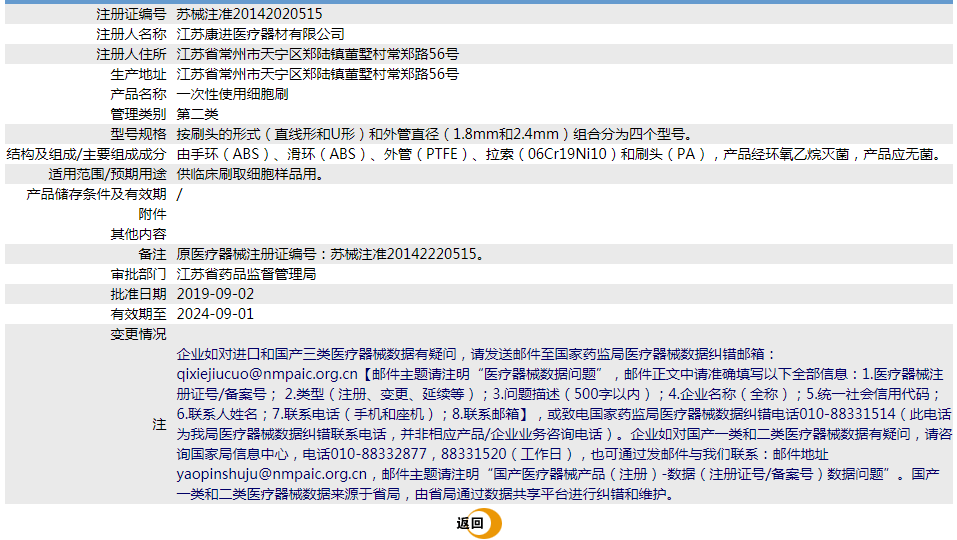Click approval department 江苏省药品监督管理局

[247, 275]
